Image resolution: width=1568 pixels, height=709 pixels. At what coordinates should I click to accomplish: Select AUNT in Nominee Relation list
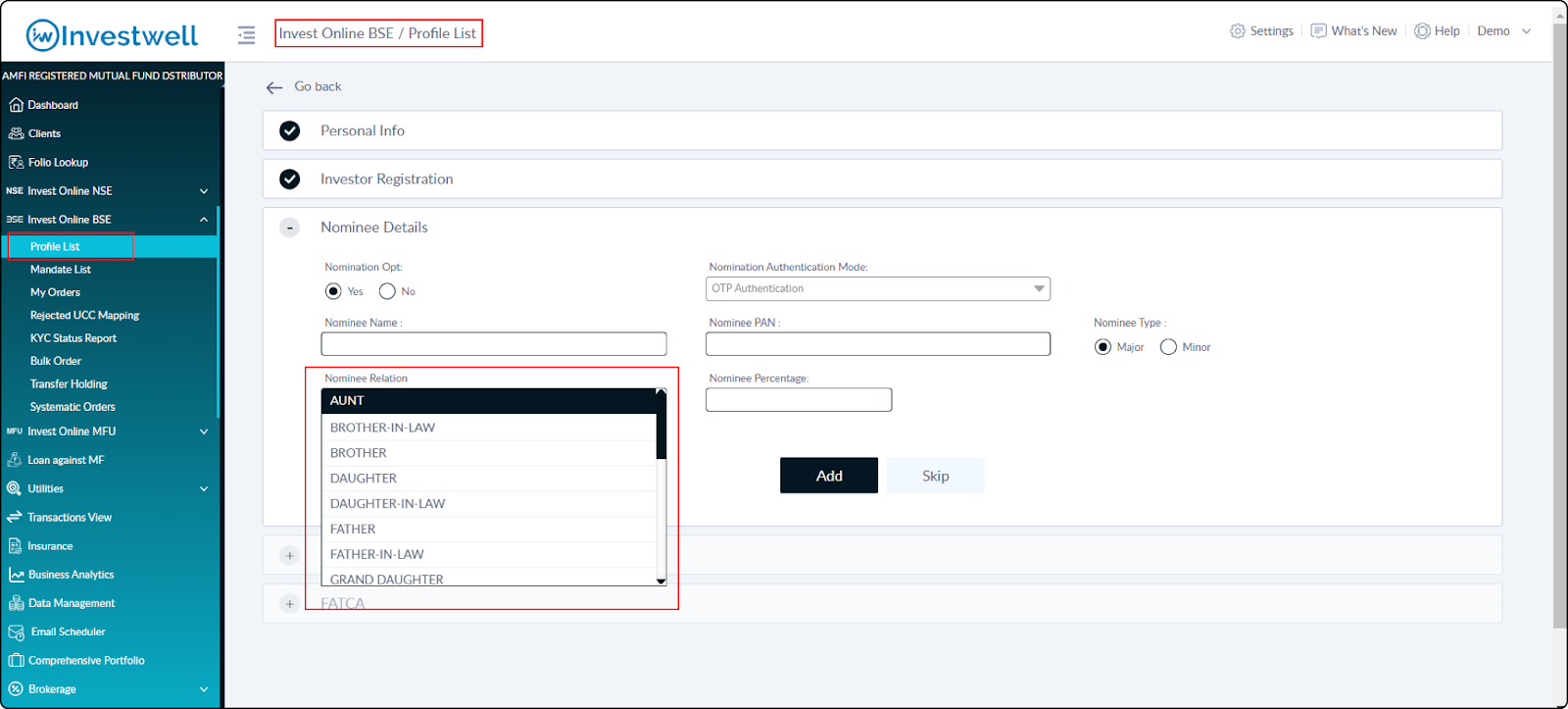pos(489,401)
